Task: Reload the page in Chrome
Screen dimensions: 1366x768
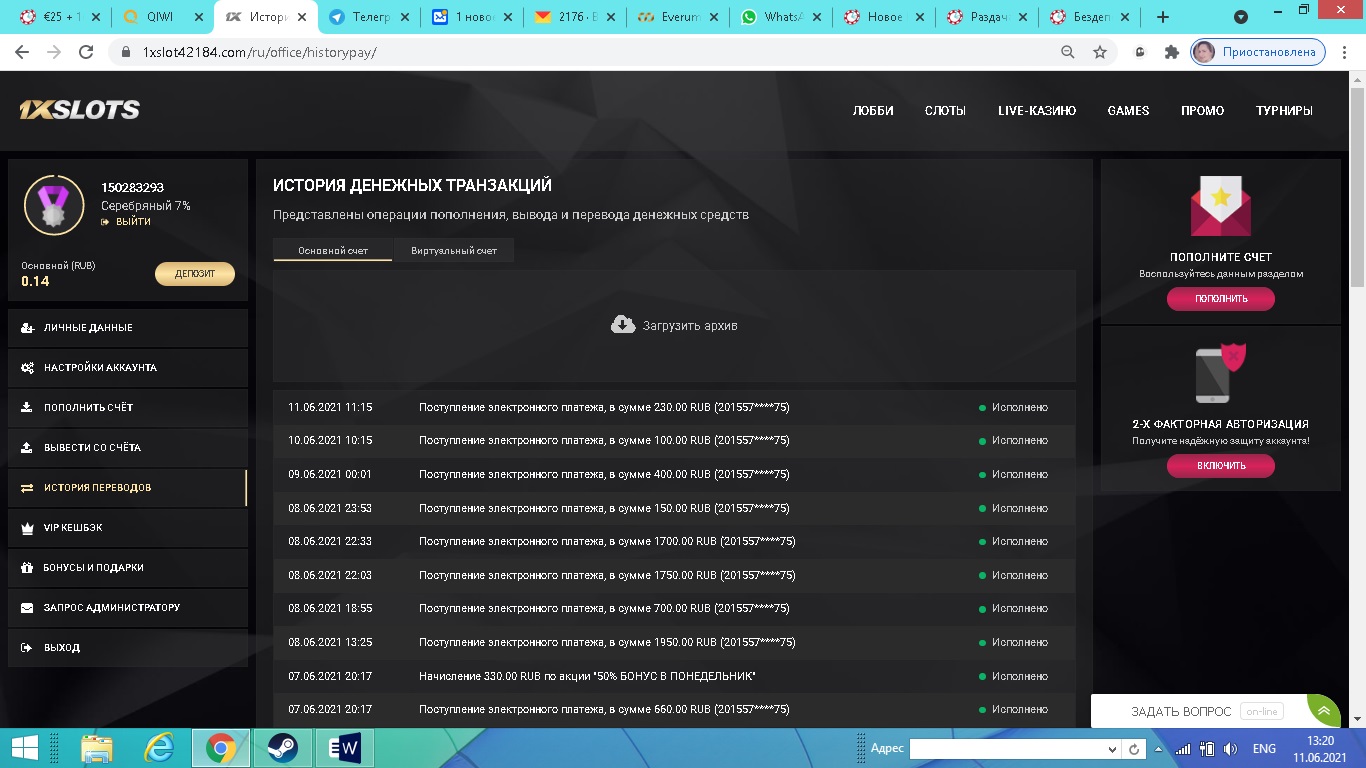Action: click(86, 52)
